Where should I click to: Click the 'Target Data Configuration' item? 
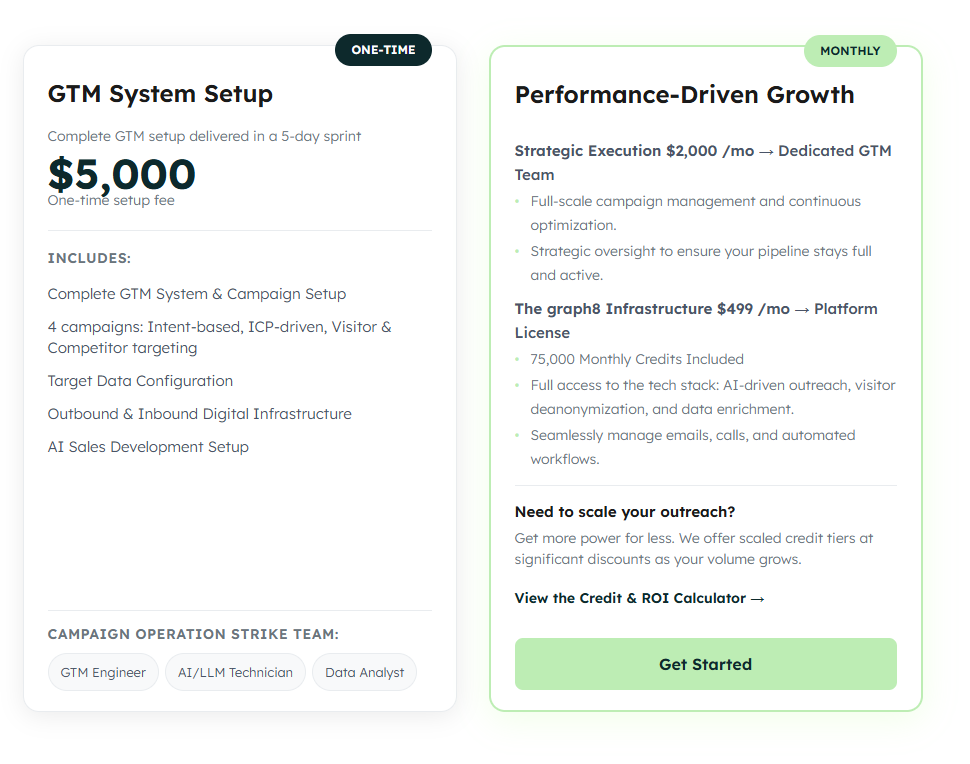point(140,381)
